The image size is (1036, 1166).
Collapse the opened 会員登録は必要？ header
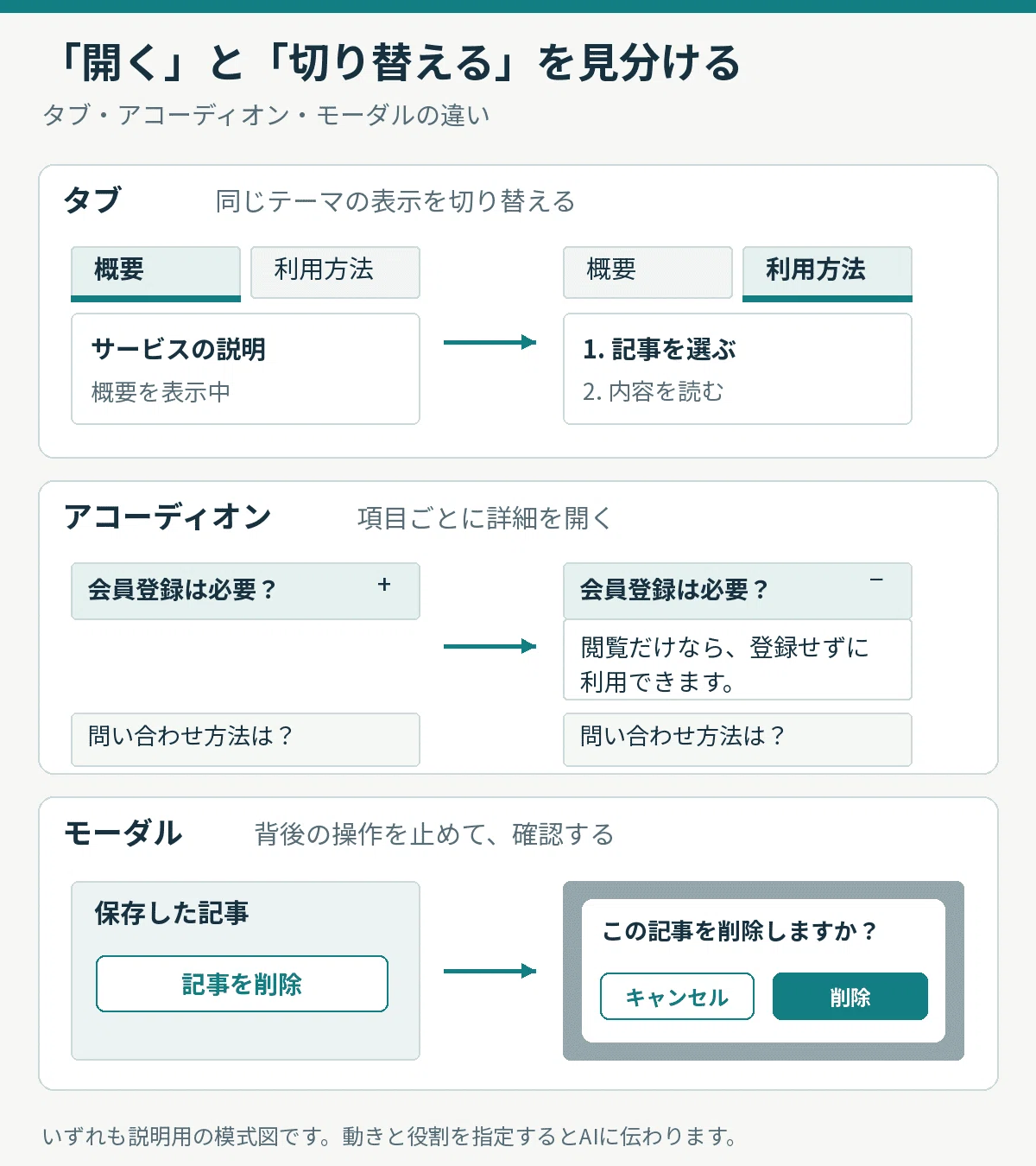[737, 591]
